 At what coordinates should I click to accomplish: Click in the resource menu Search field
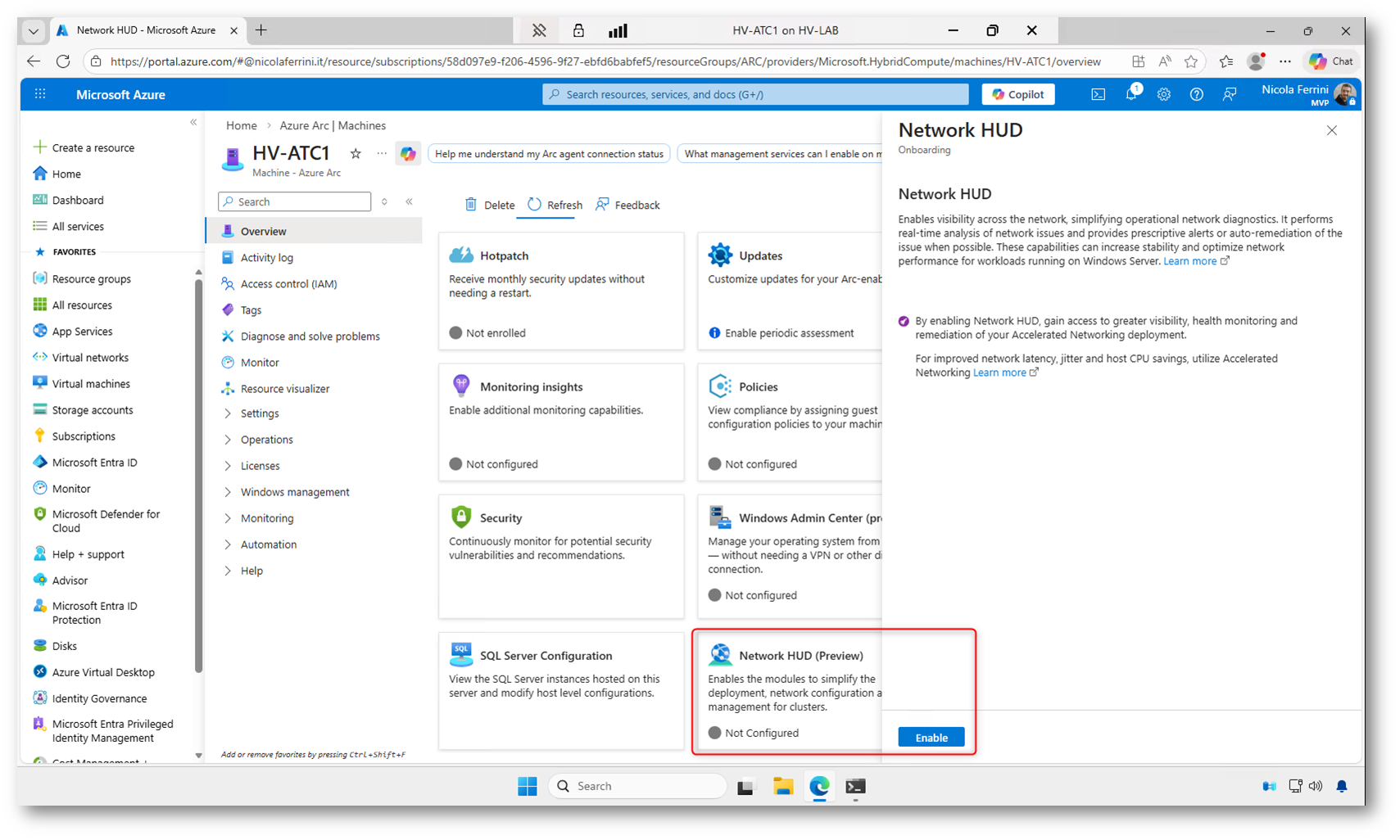295,201
